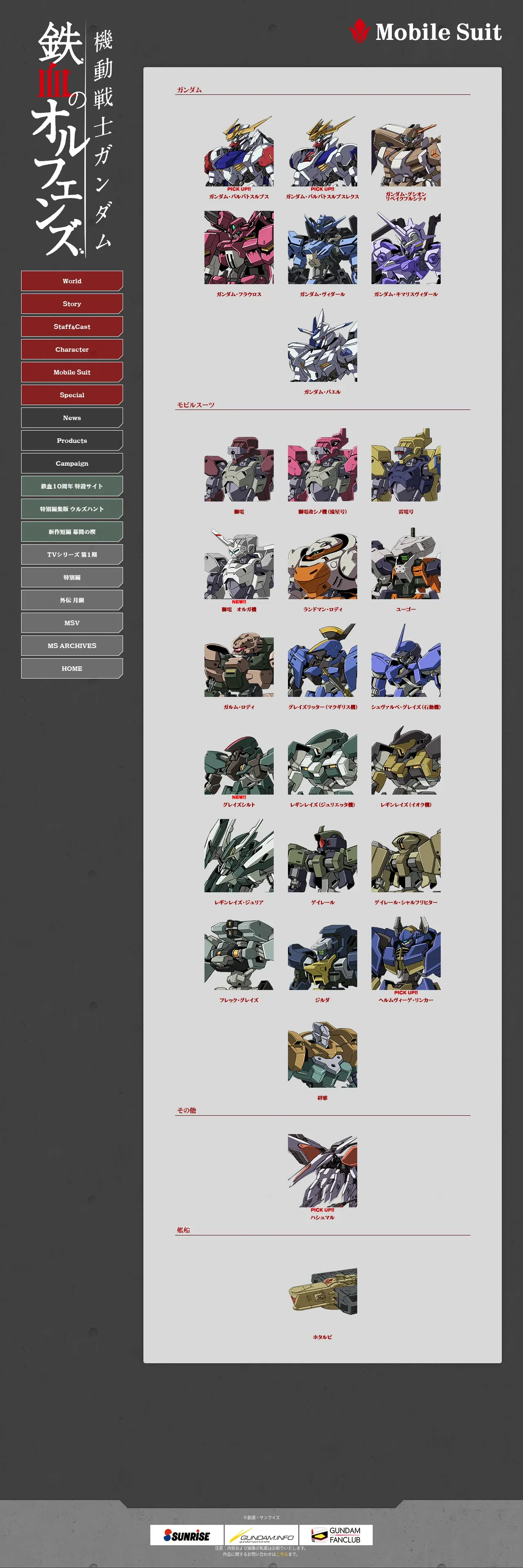The width and height of the screenshot is (523, 1568).
Task: Open the Special section
Action: [72, 395]
